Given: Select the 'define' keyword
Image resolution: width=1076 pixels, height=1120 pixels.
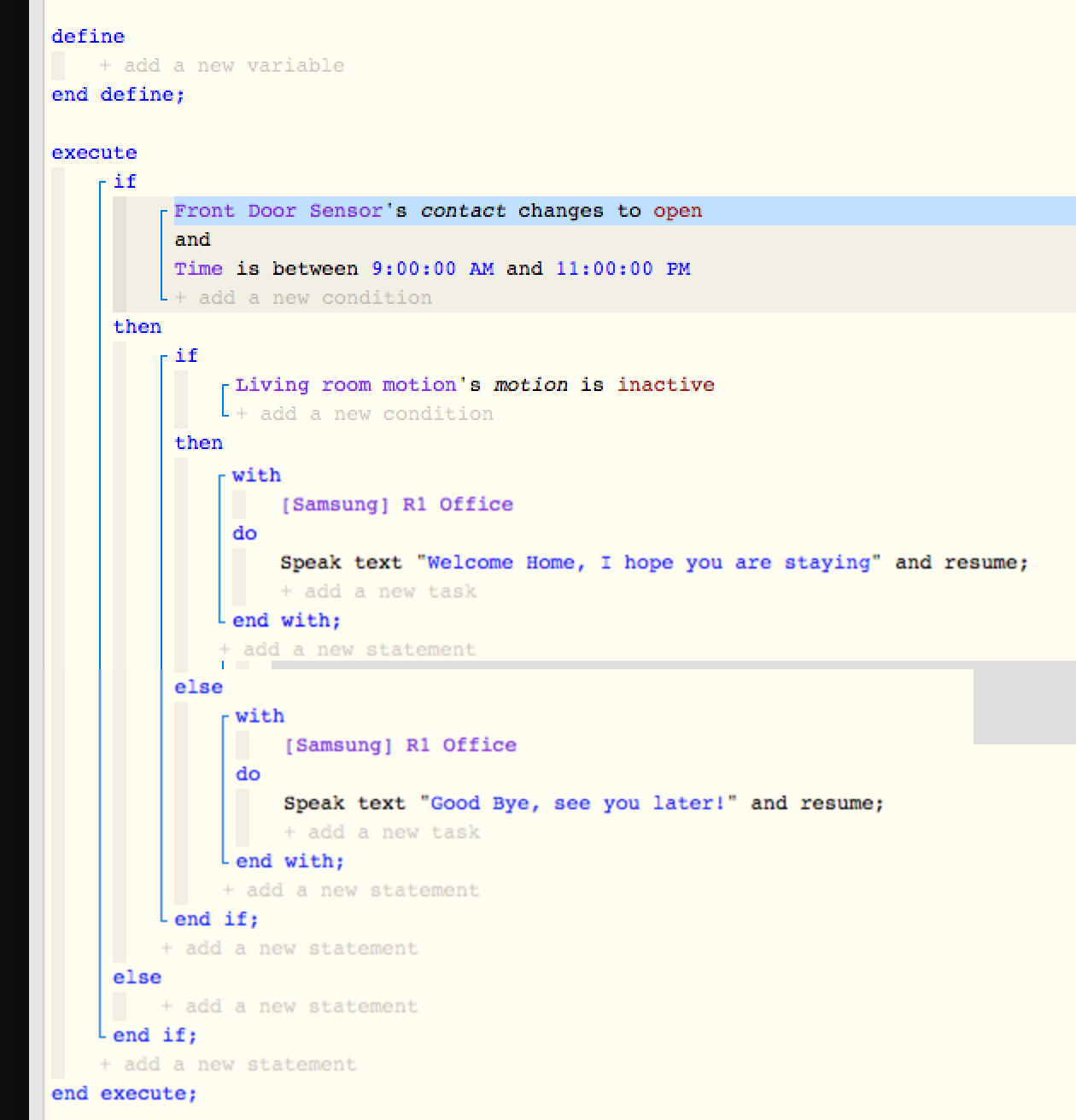Looking at the screenshot, I should 88,37.
